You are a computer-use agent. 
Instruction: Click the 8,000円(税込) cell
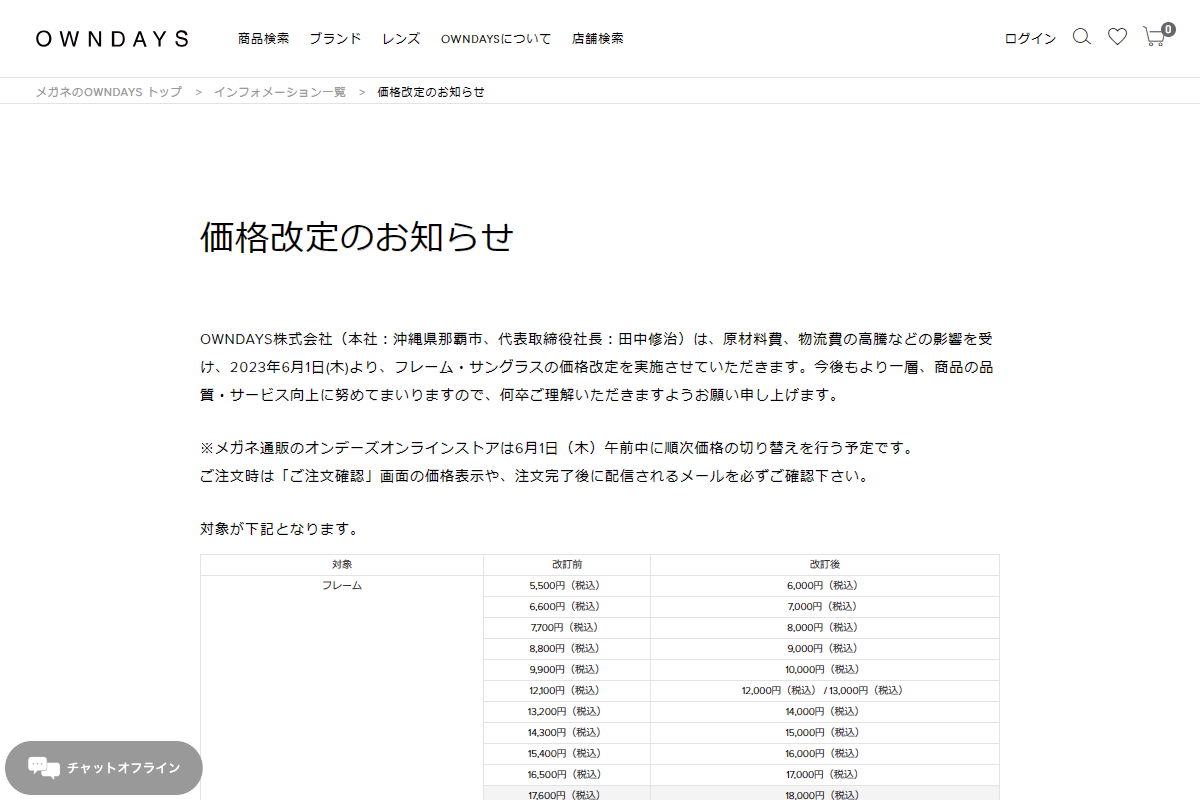(x=825, y=627)
